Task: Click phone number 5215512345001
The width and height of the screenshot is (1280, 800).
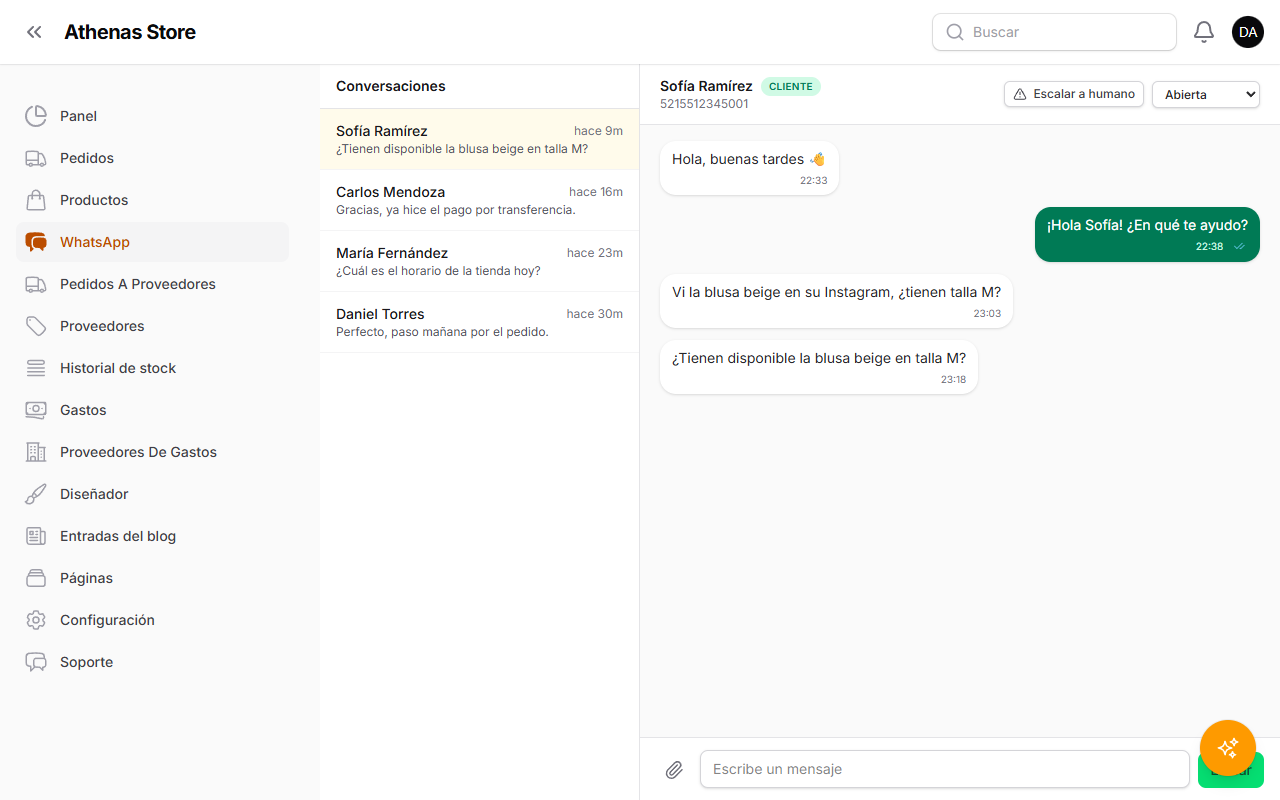Action: click(x=704, y=104)
